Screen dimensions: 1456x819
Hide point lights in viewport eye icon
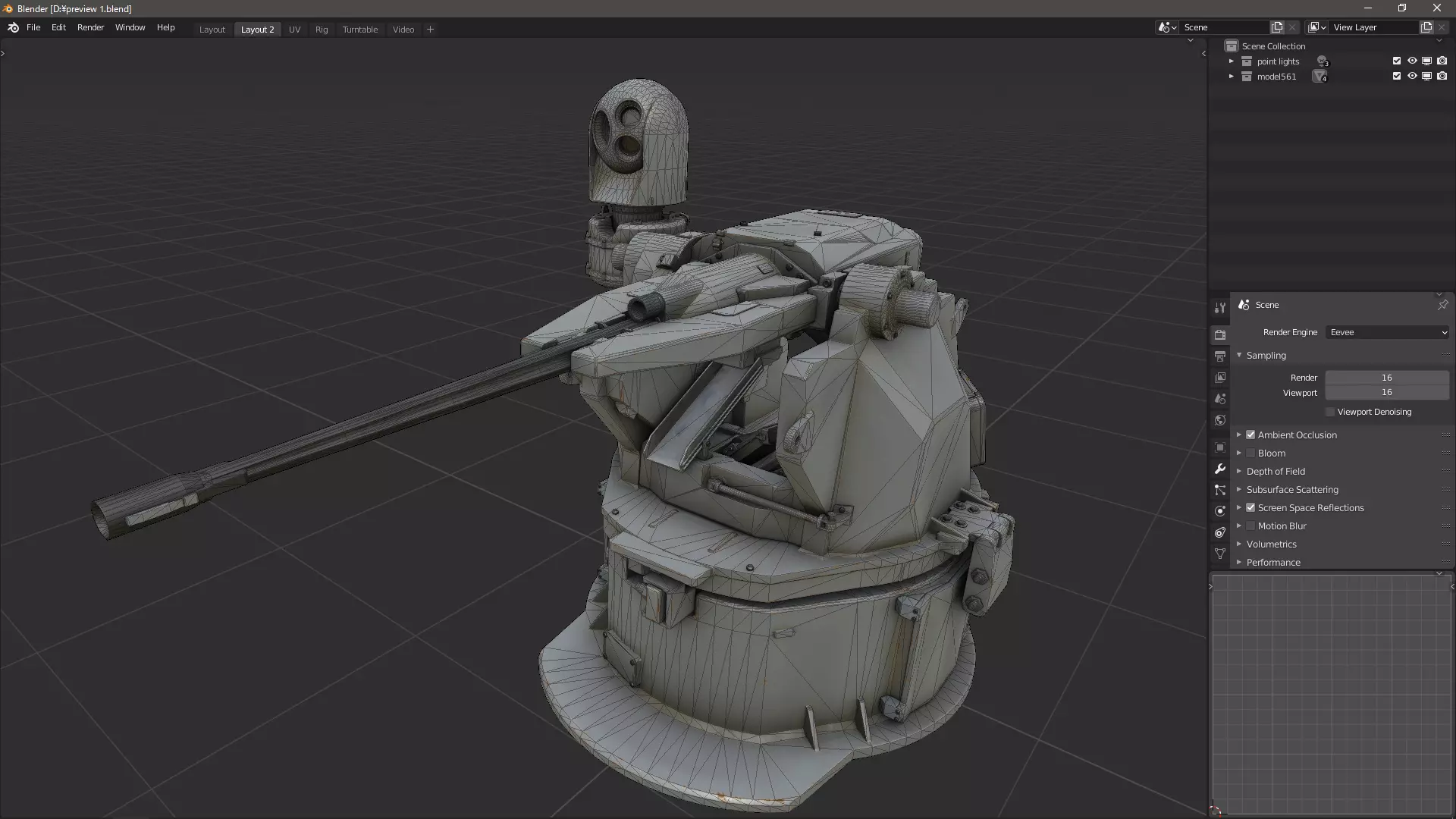pyautogui.click(x=1412, y=61)
